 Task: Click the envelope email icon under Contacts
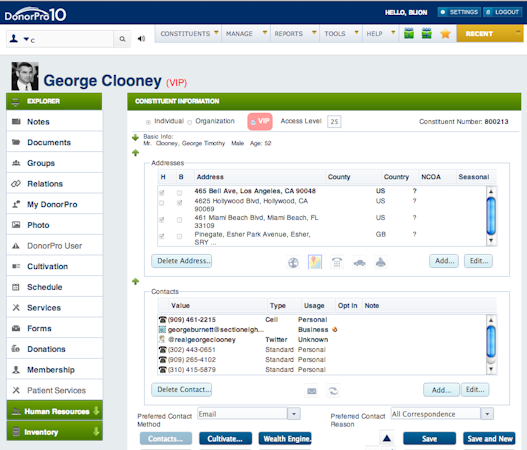coord(312,391)
